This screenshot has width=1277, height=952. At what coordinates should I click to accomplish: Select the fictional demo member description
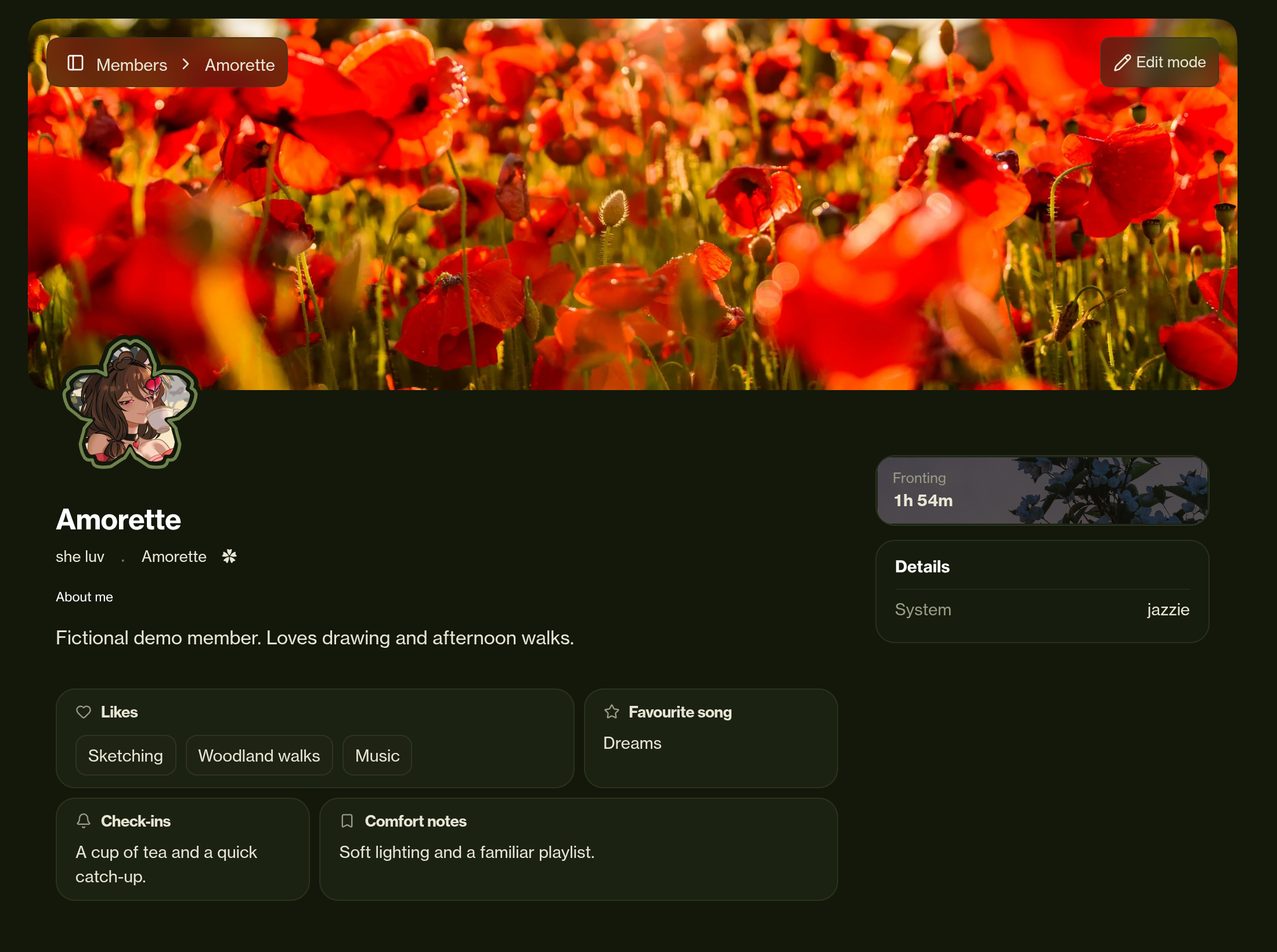pyautogui.click(x=315, y=637)
